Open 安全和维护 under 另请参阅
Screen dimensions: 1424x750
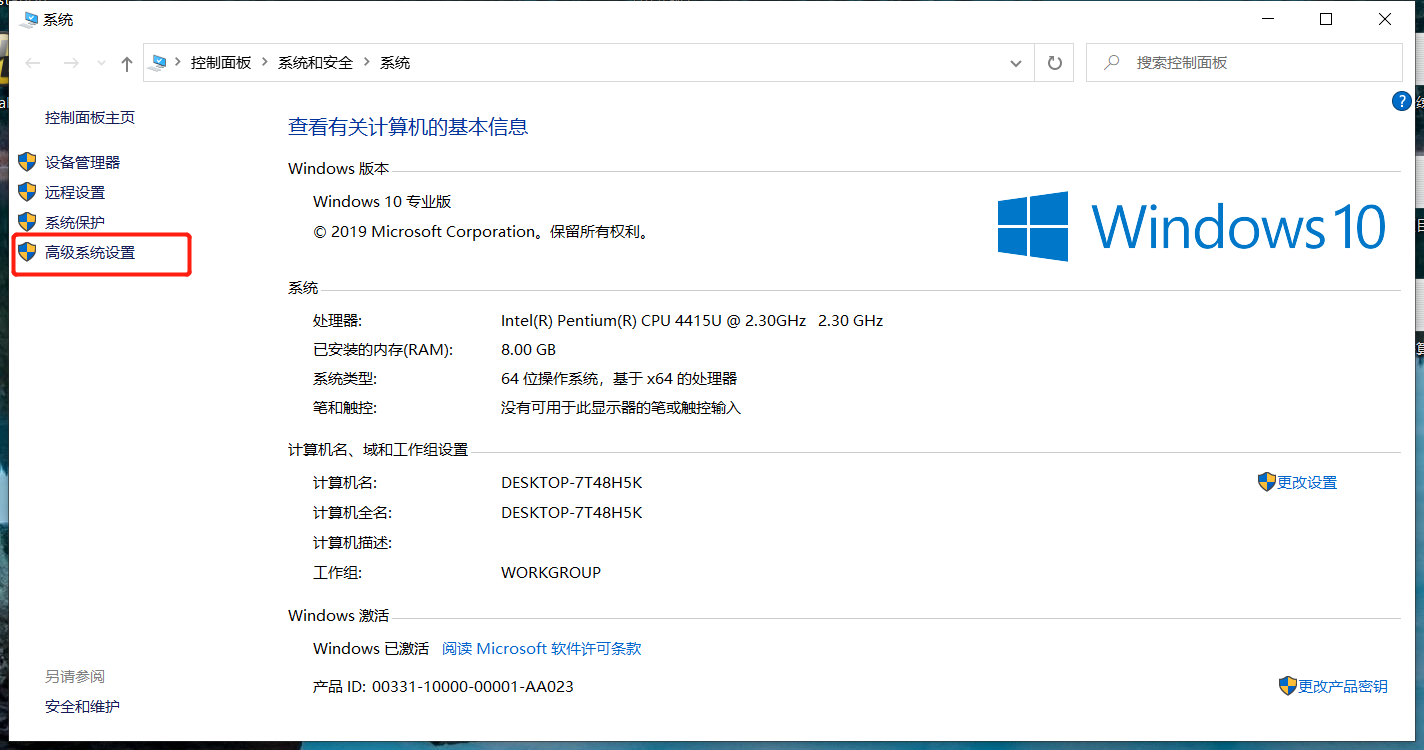point(82,706)
